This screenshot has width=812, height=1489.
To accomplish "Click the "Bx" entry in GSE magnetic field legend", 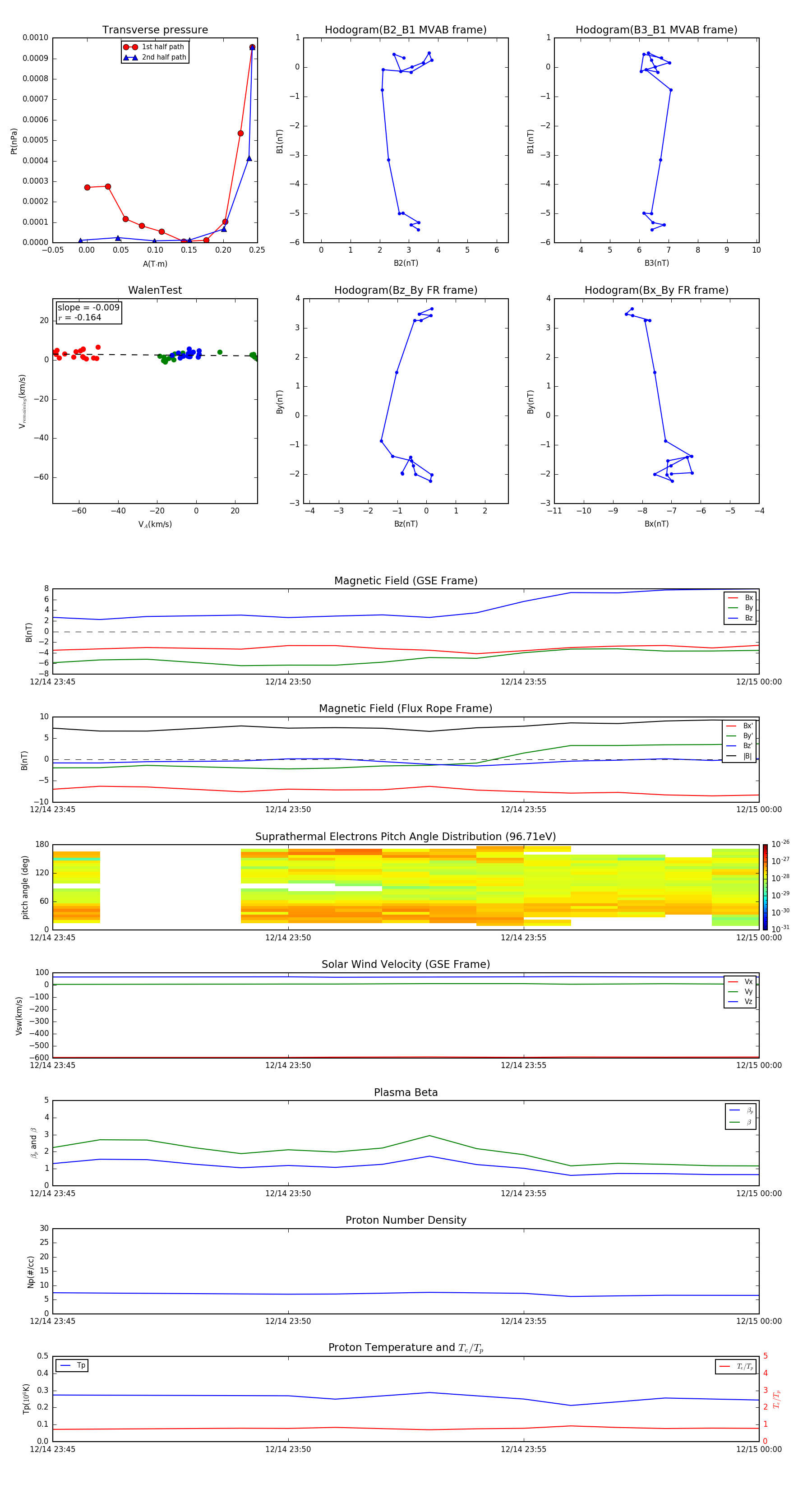I will click(740, 598).
